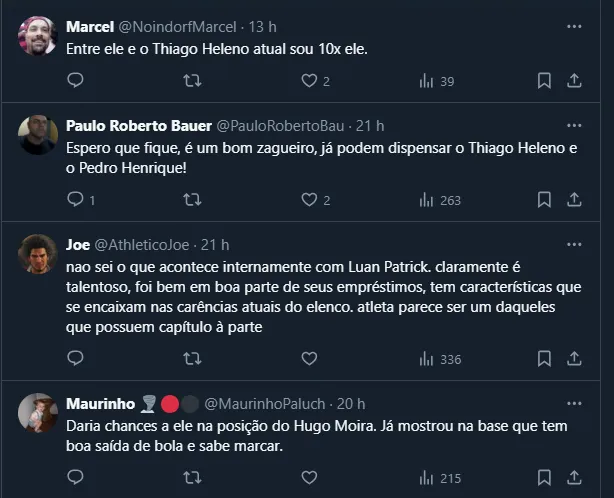
Task: Bookmark Joe's tweet about Luan Patrick
Action: 544,359
